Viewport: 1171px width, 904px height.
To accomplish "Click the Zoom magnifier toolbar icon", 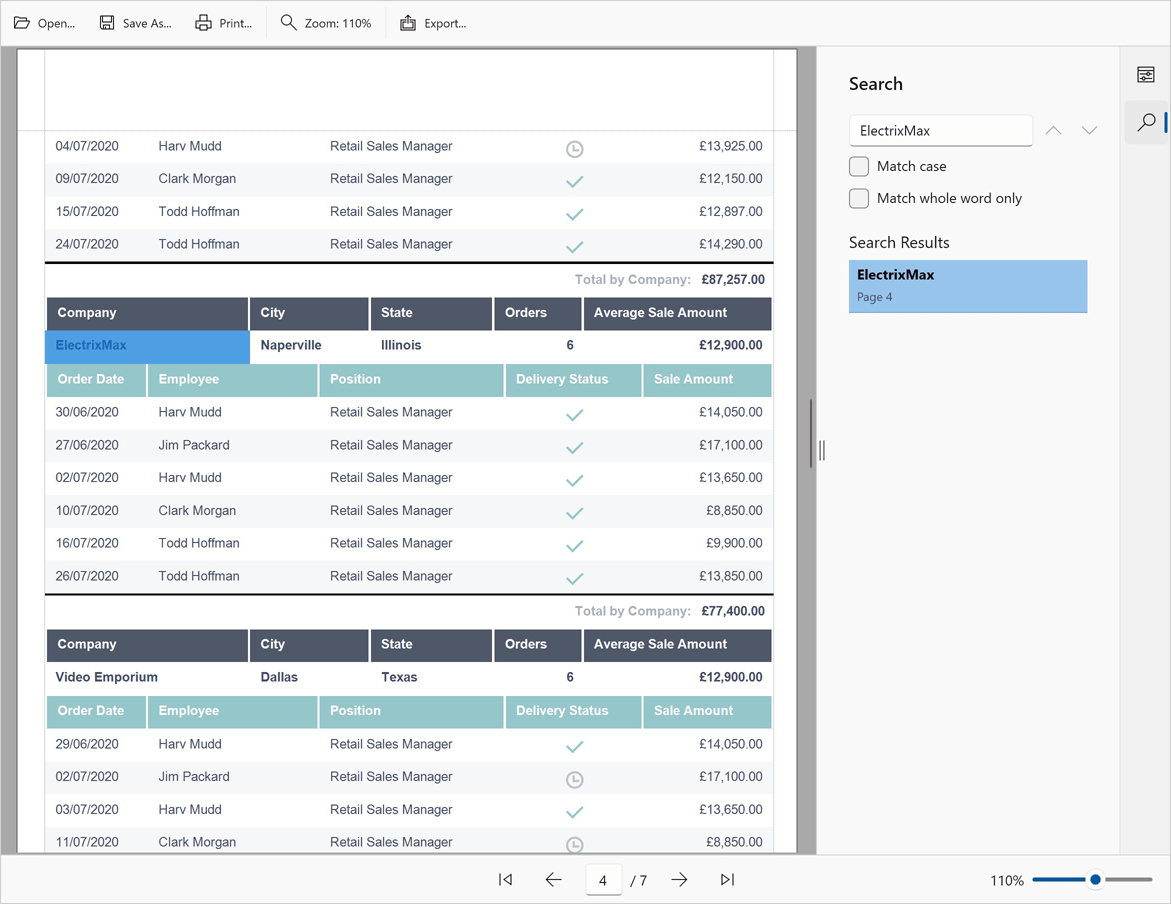I will pos(287,22).
